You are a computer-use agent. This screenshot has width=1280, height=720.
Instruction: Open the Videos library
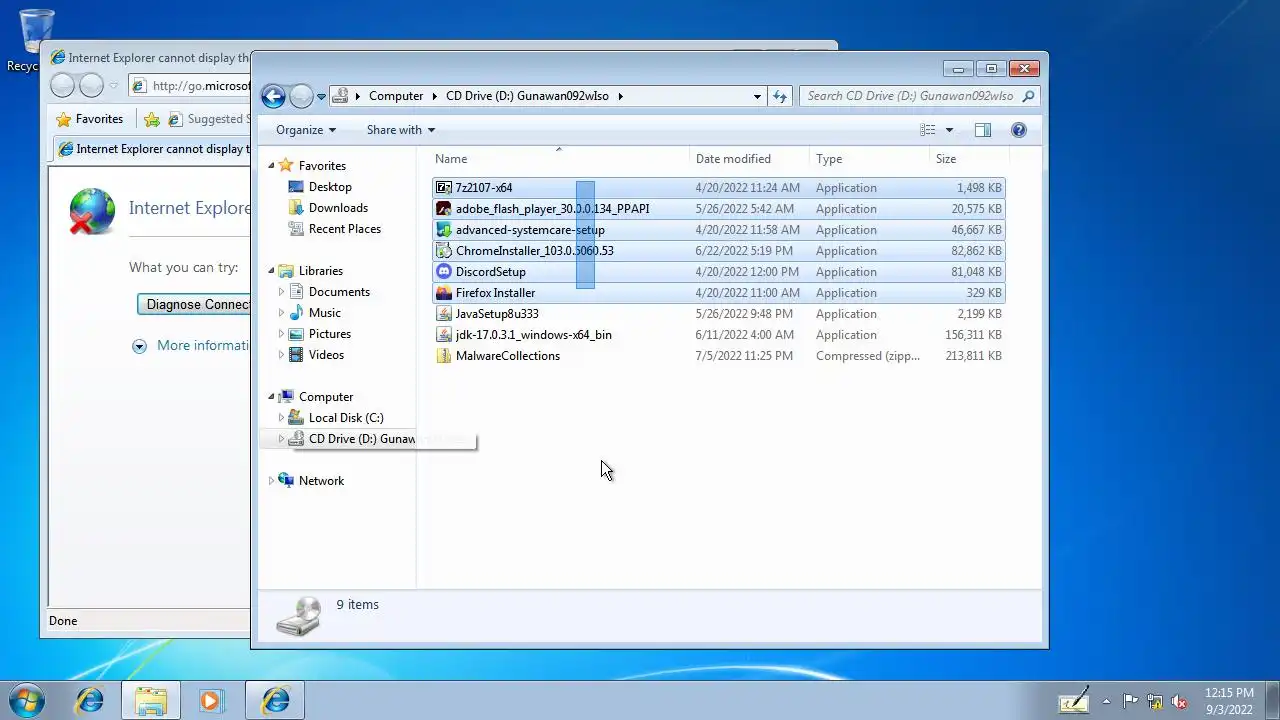pos(326,355)
